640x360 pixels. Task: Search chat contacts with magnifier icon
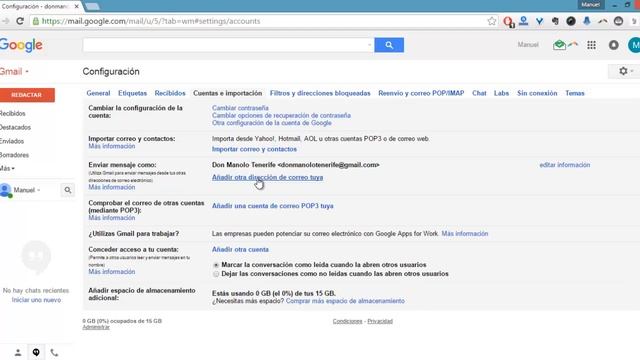[x=68, y=190]
